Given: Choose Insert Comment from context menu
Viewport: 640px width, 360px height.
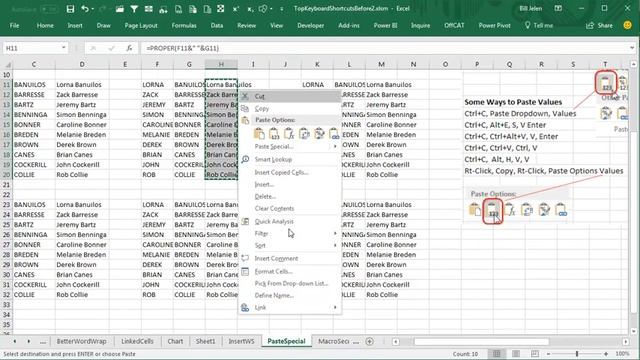Looking at the screenshot, I should 290,258.
